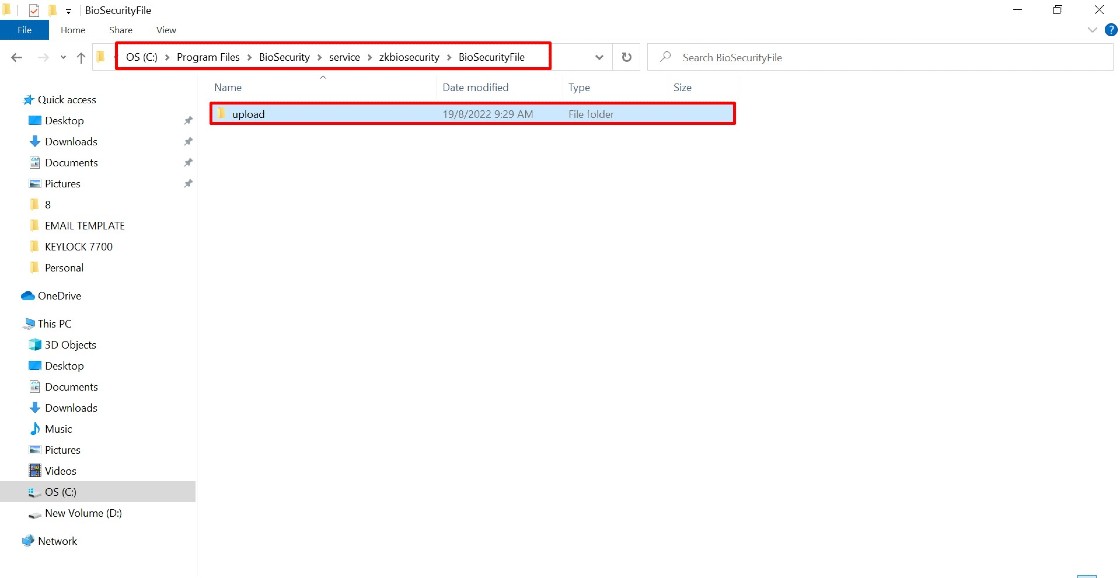Image resolution: width=1120 pixels, height=578 pixels.
Task: Click the upload folder's date 19/8/2022 9:29 AM
Action: (x=488, y=114)
